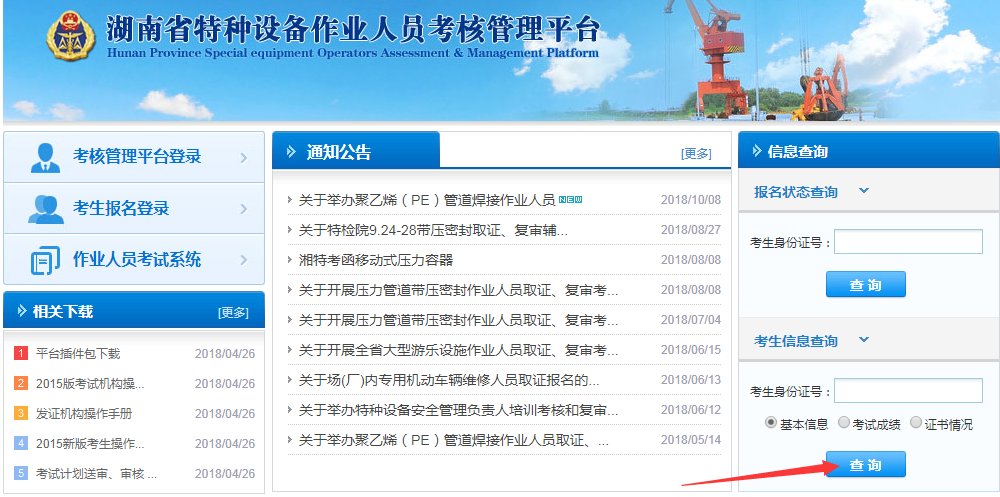
Task: Open download 2015新版考生操作...
Action: pos(90,443)
